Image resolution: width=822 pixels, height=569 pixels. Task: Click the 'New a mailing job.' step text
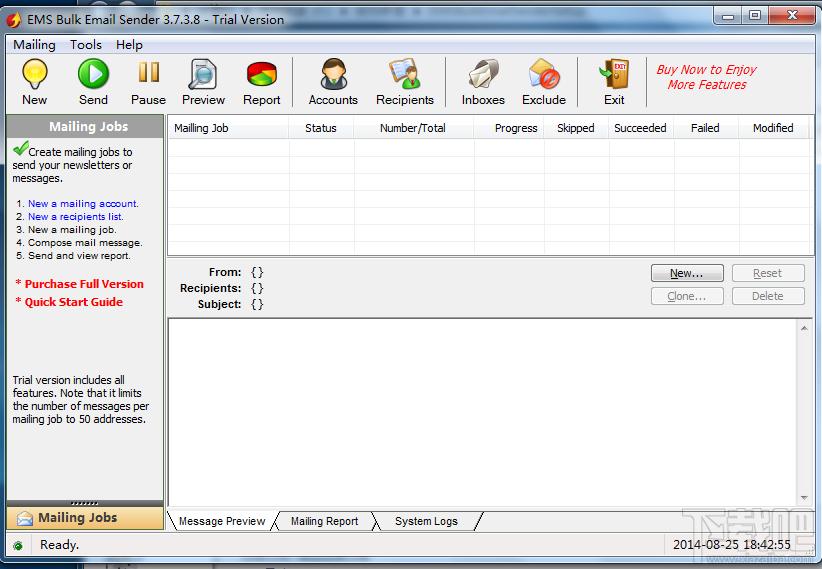pos(72,230)
